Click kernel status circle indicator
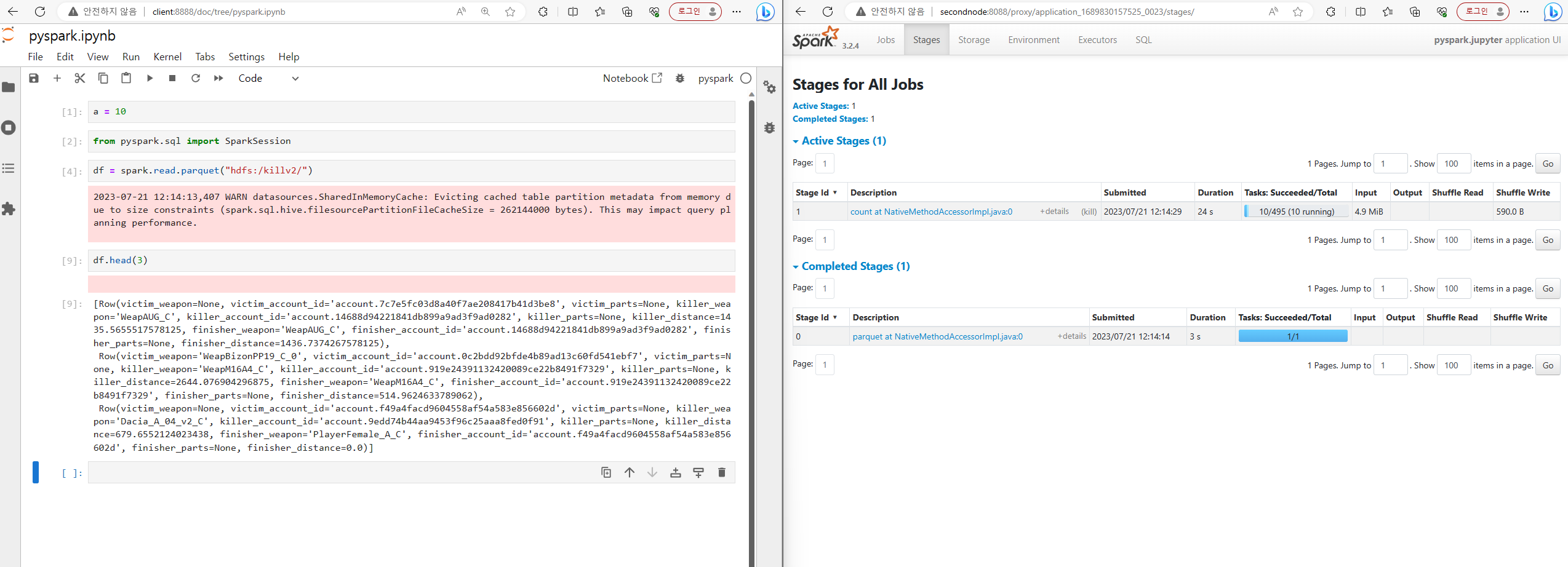This screenshot has height=567, width=1568. (x=746, y=78)
